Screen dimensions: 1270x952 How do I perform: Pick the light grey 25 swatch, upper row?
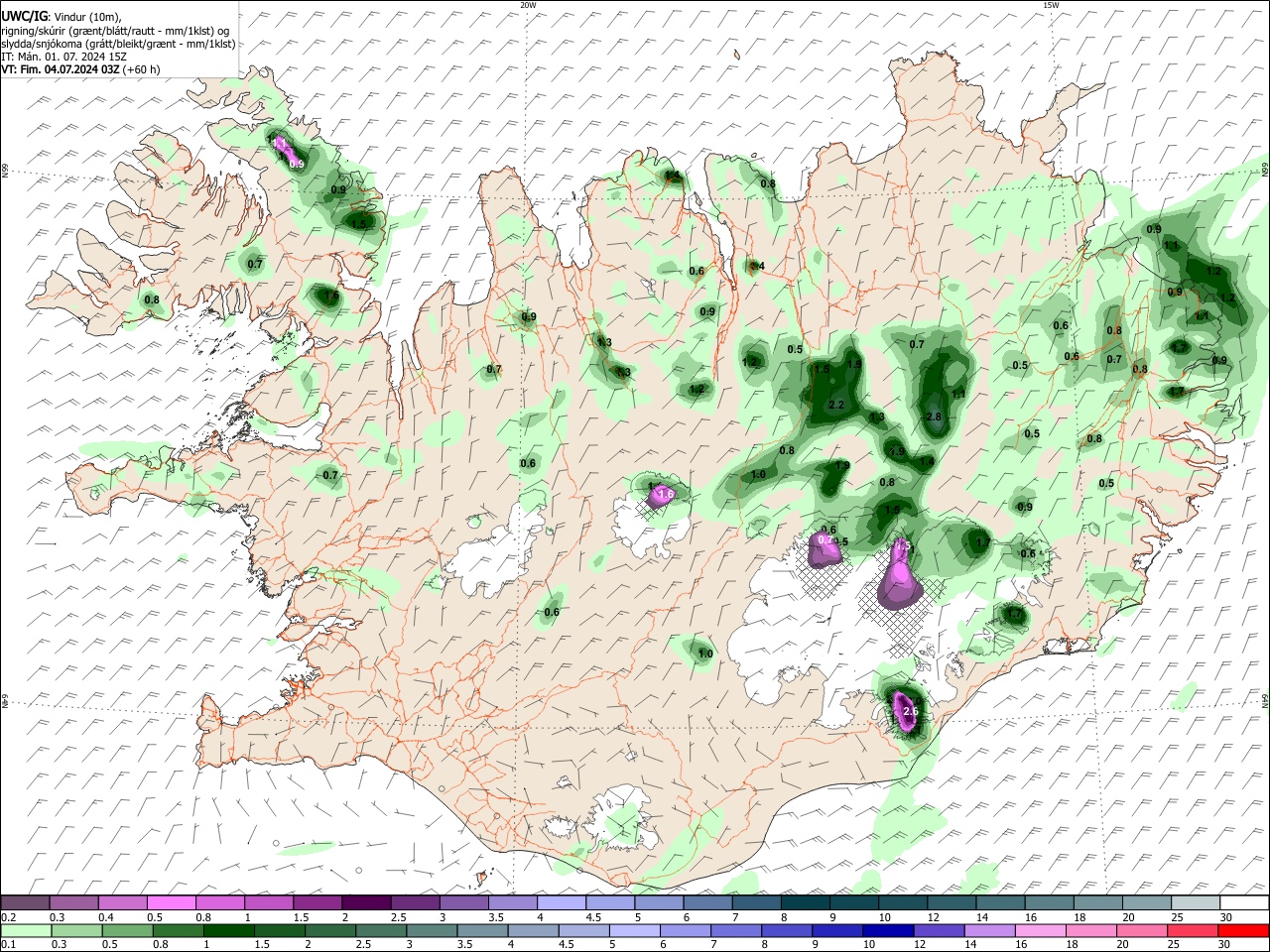click(1196, 902)
